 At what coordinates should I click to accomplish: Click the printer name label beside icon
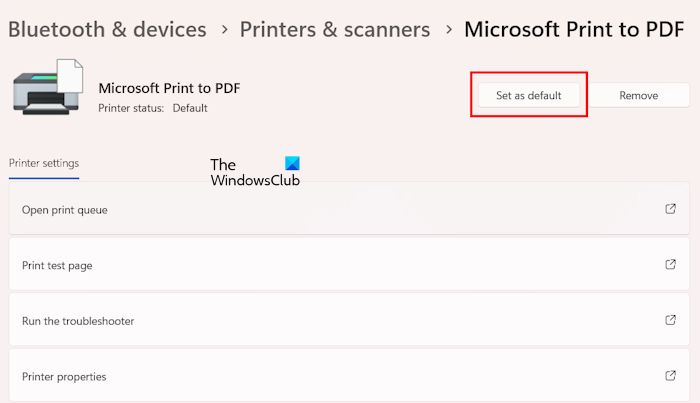(169, 88)
